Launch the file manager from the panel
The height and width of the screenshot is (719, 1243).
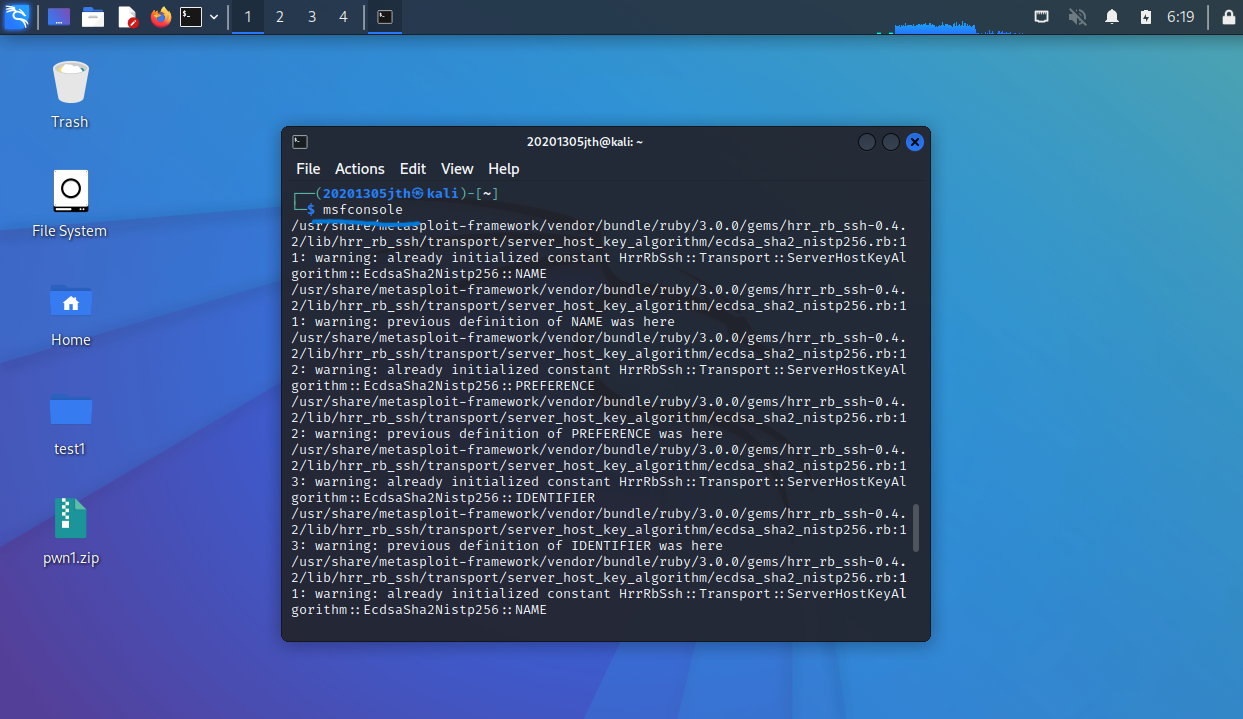click(x=93, y=17)
